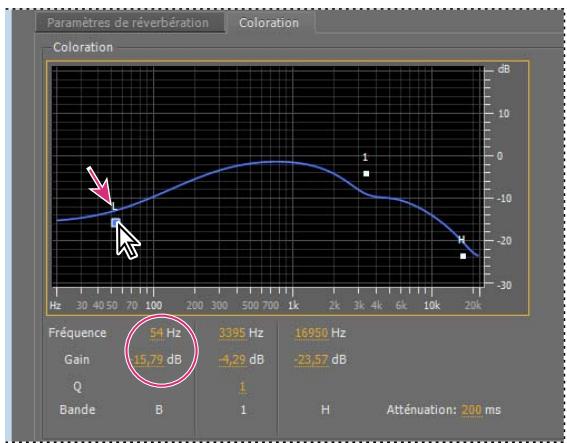The image size is (567, 443).
Task: Click the 200 Hz axis label
Action: pos(195,306)
